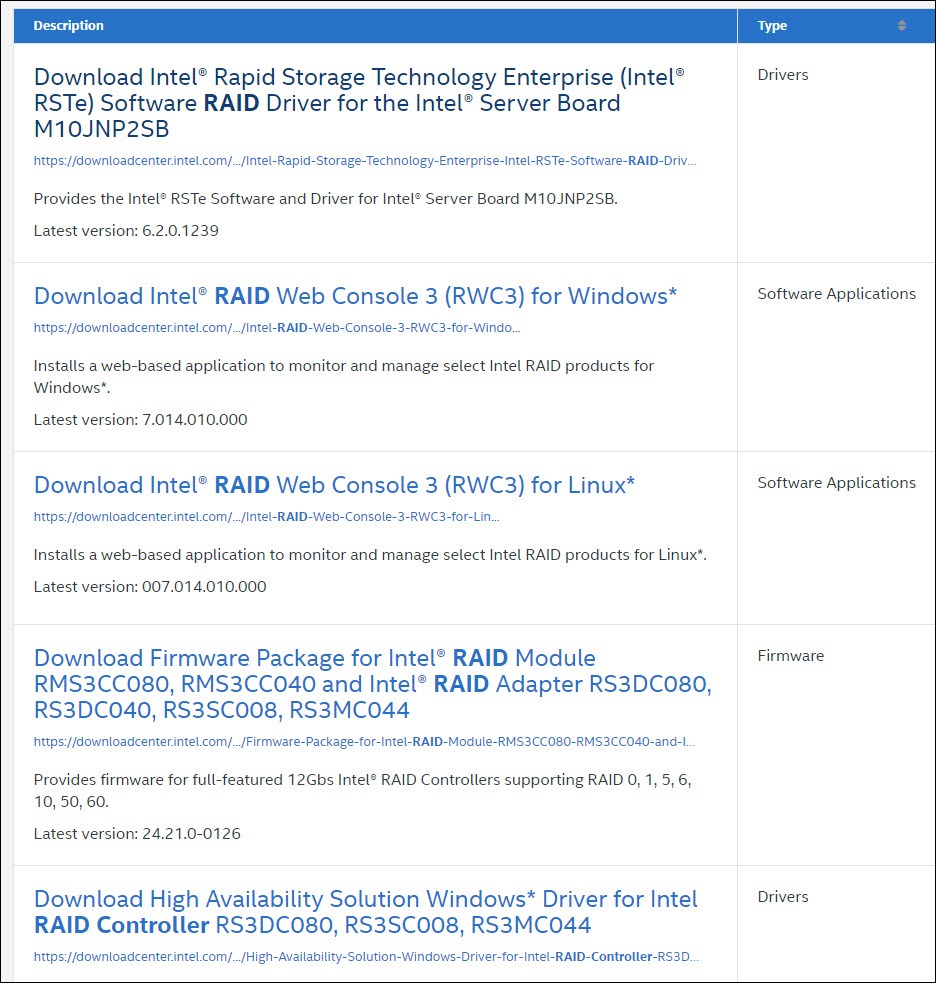Click Software Applications in the Linux RWC3 row

click(x=836, y=483)
